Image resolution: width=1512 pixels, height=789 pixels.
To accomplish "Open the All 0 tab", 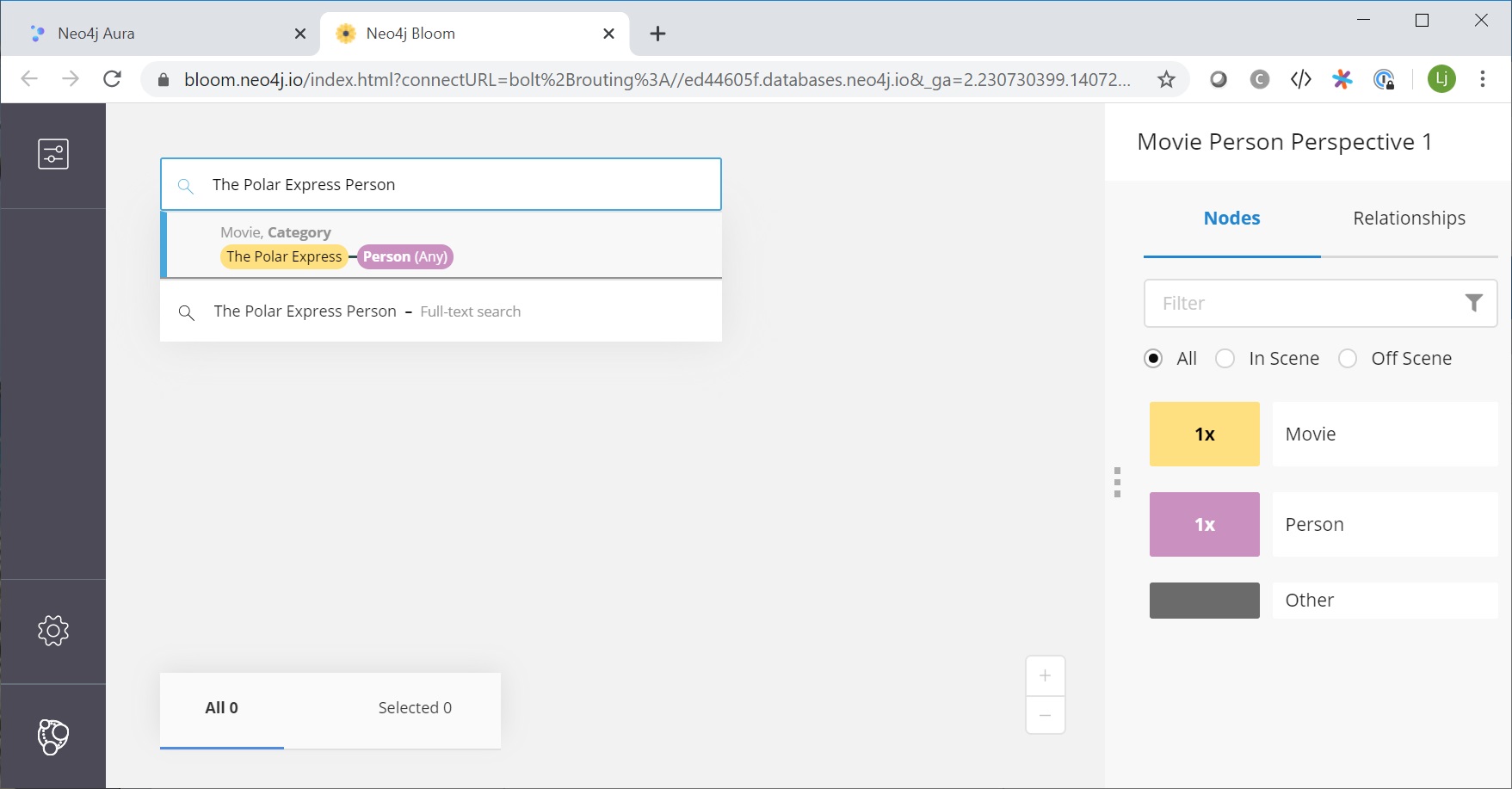I will click(222, 708).
